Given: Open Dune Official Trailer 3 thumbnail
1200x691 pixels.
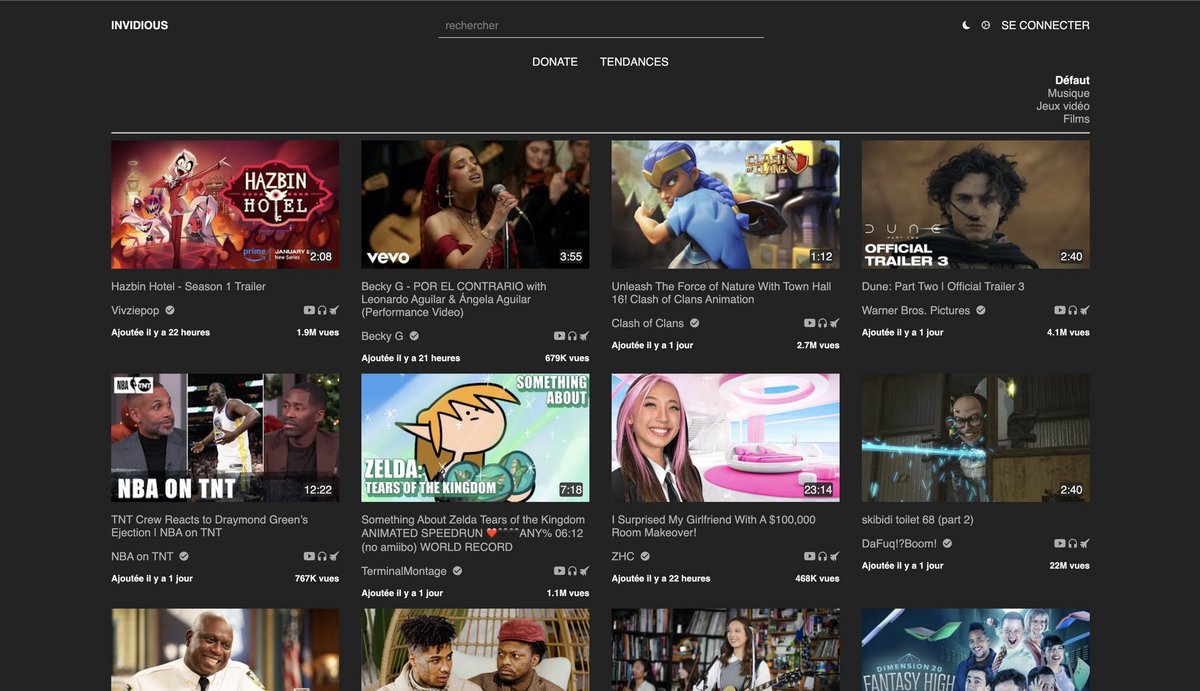Looking at the screenshot, I should tap(976, 204).
